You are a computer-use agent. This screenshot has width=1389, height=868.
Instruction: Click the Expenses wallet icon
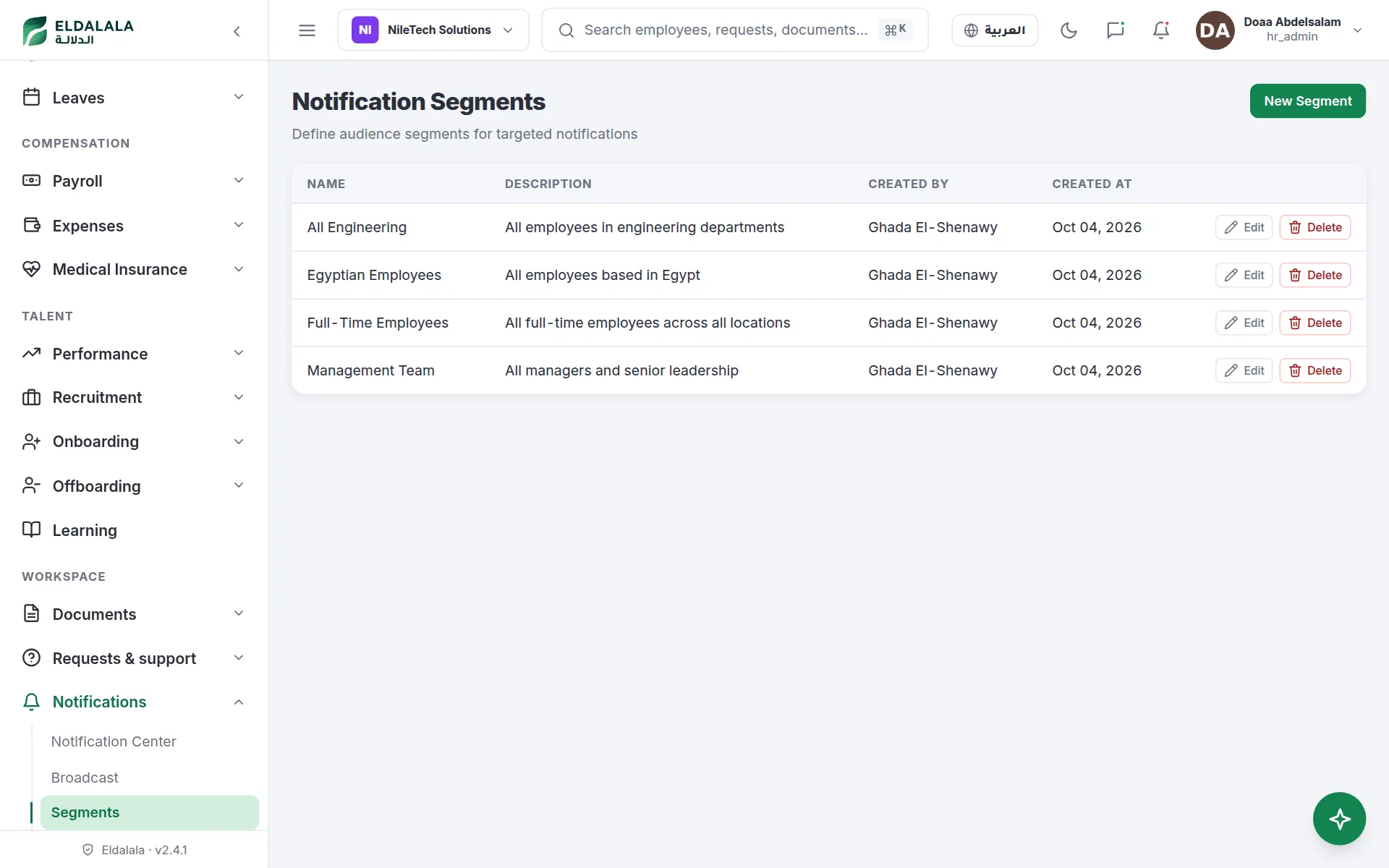click(31, 225)
